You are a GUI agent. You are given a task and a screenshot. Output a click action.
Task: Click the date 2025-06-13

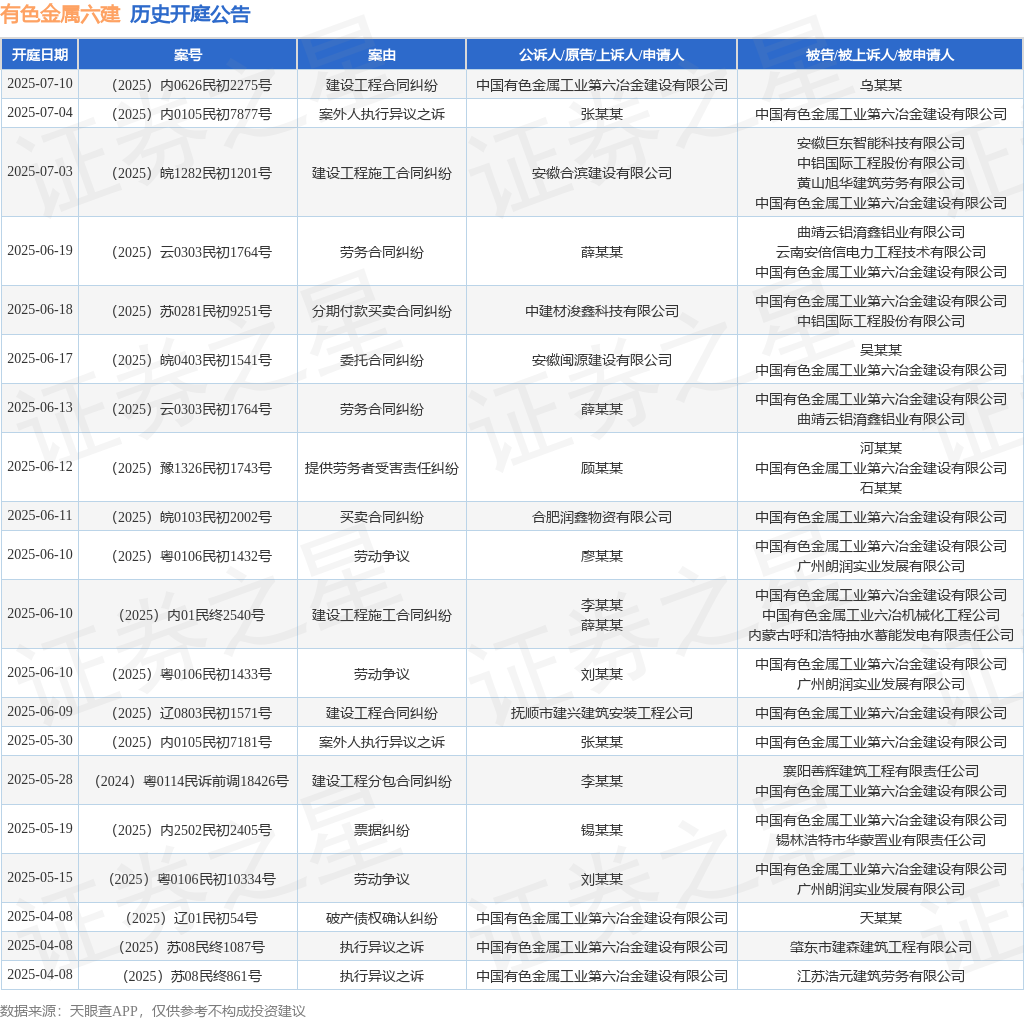[x=40, y=407]
